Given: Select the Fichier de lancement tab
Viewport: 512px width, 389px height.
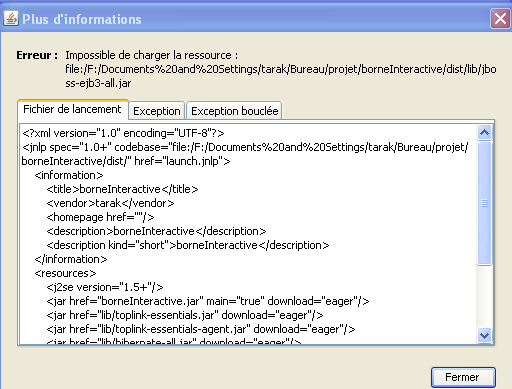Looking at the screenshot, I should (72, 109).
